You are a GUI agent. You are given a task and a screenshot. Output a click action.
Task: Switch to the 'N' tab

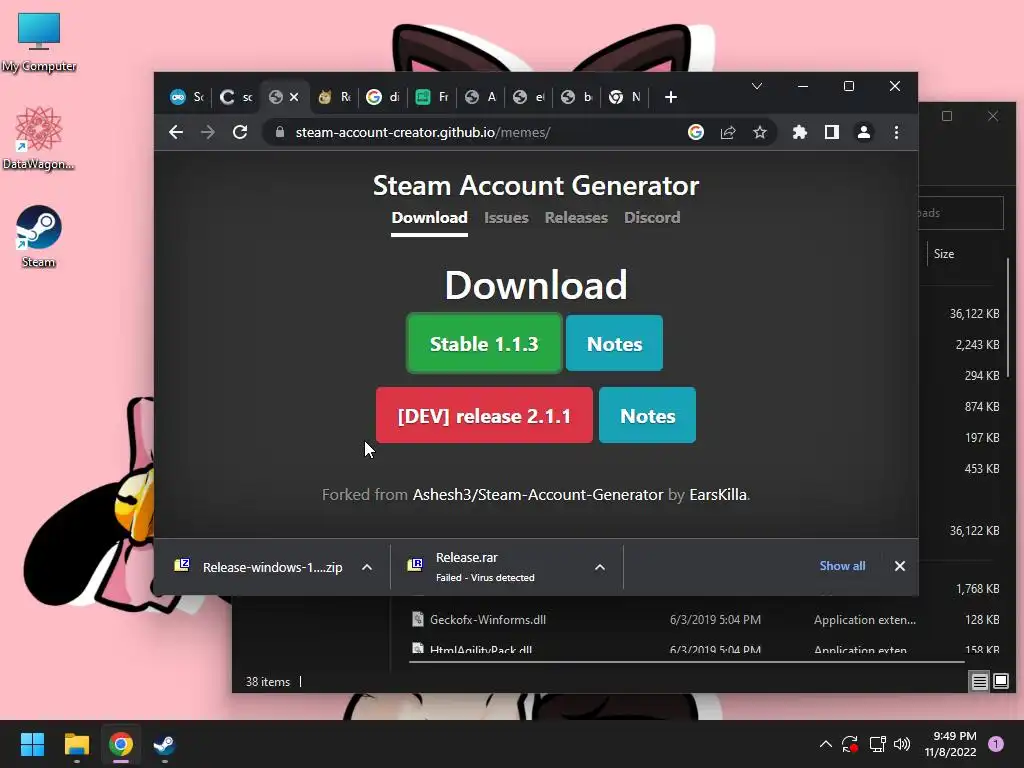625,97
